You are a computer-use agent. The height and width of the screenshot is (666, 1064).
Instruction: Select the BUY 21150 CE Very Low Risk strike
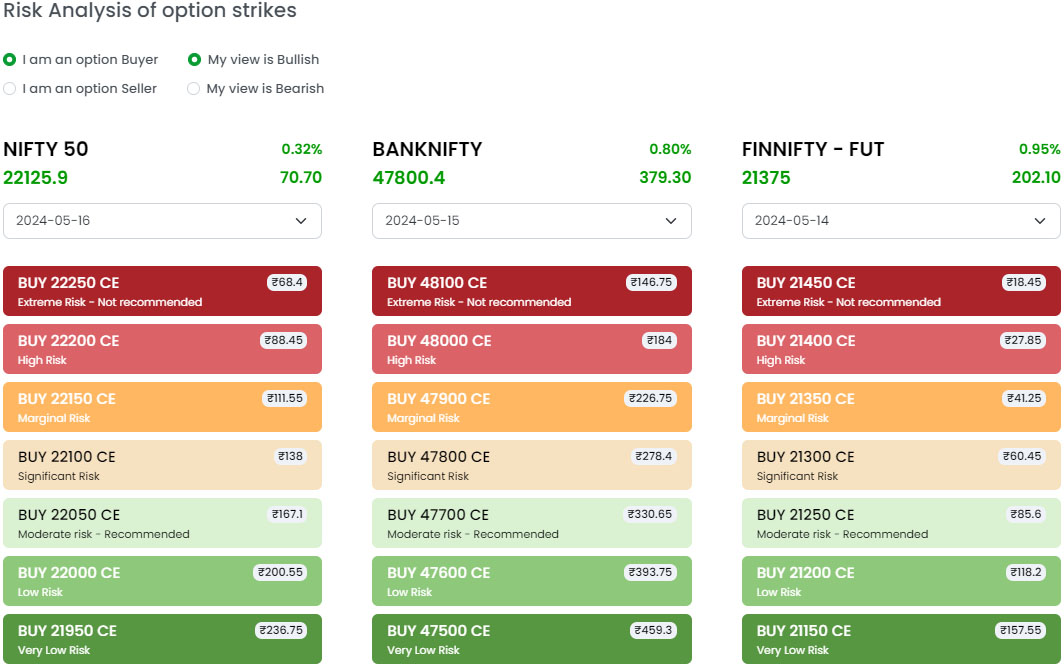pyautogui.click(x=900, y=638)
